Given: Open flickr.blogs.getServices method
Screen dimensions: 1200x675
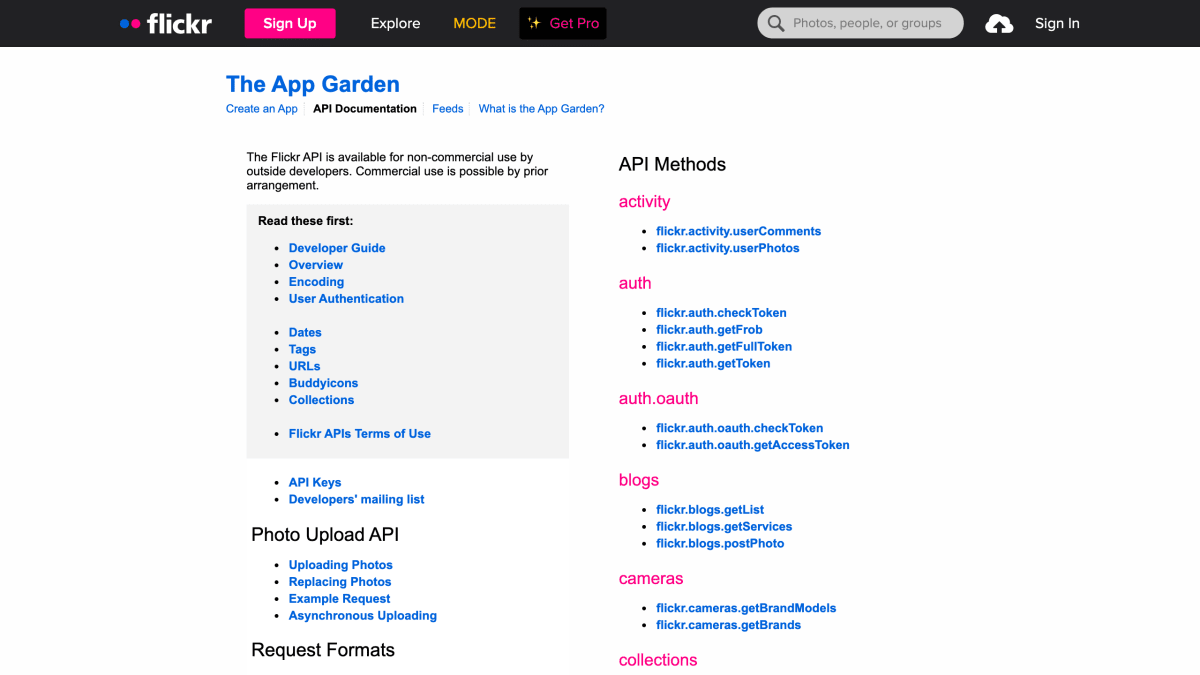Looking at the screenshot, I should pos(724,527).
